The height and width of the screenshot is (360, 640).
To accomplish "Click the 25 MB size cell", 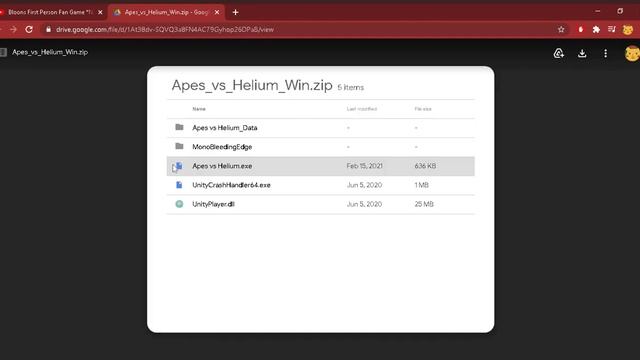I will coord(424,204).
